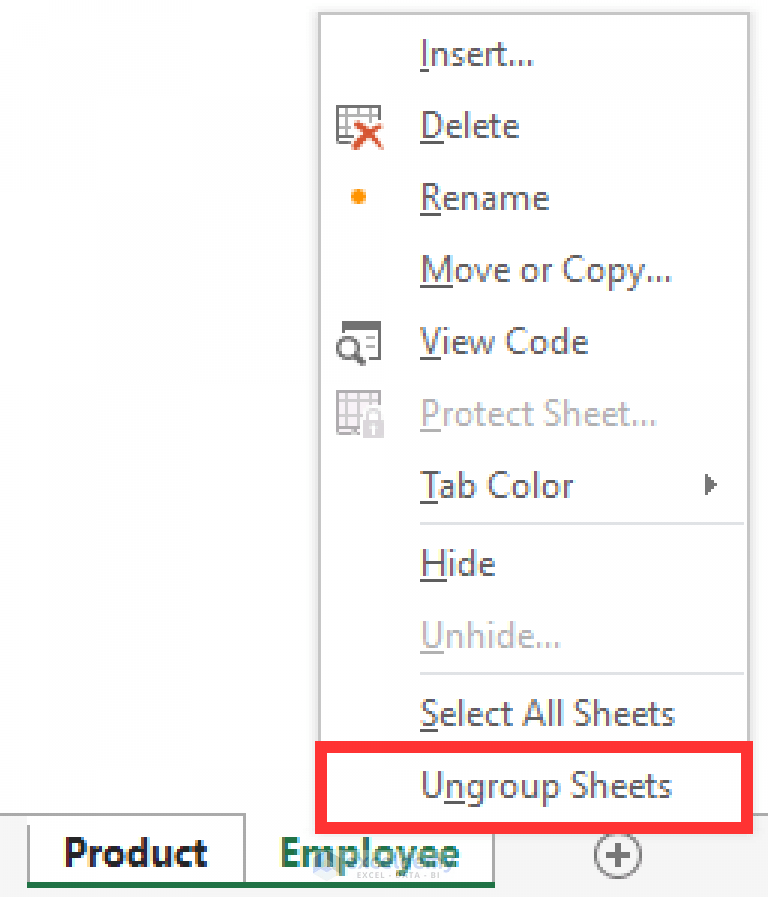Open the Tab Color option
This screenshot has width=768, height=897.
point(497,485)
